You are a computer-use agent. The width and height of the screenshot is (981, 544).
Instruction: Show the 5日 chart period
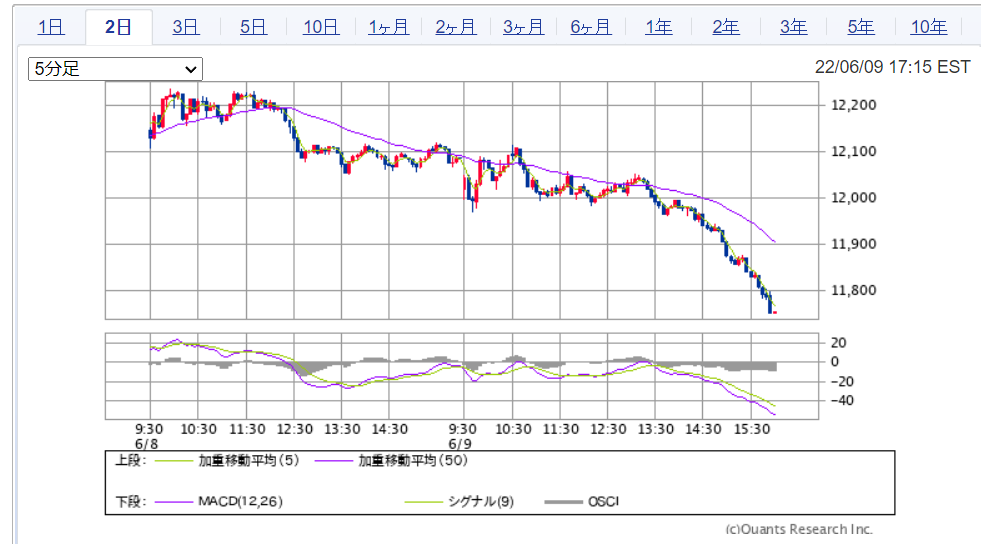[x=253, y=27]
